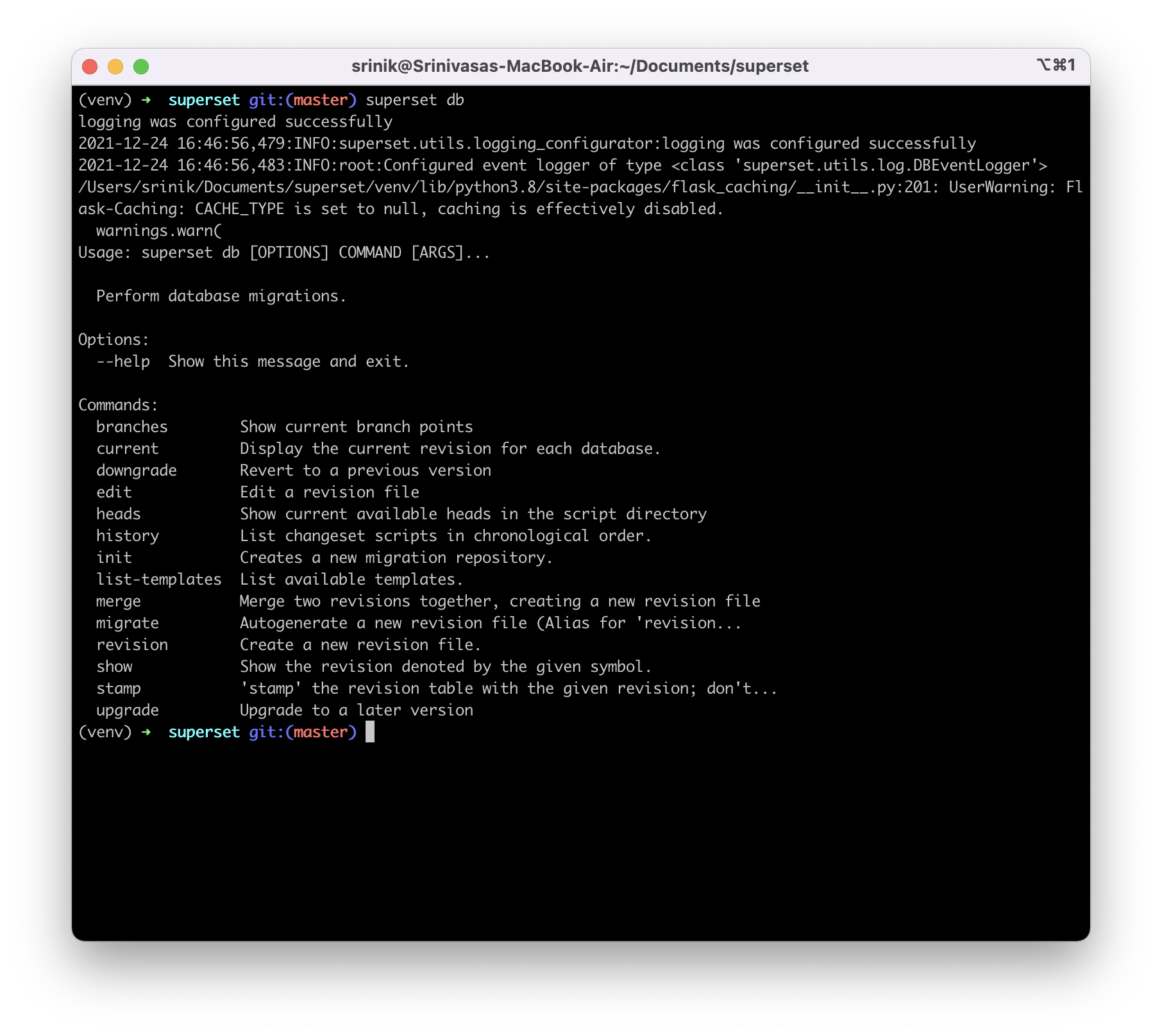Click the 'edit' command name
Image resolution: width=1162 pixels, height=1036 pixels.
(114, 492)
